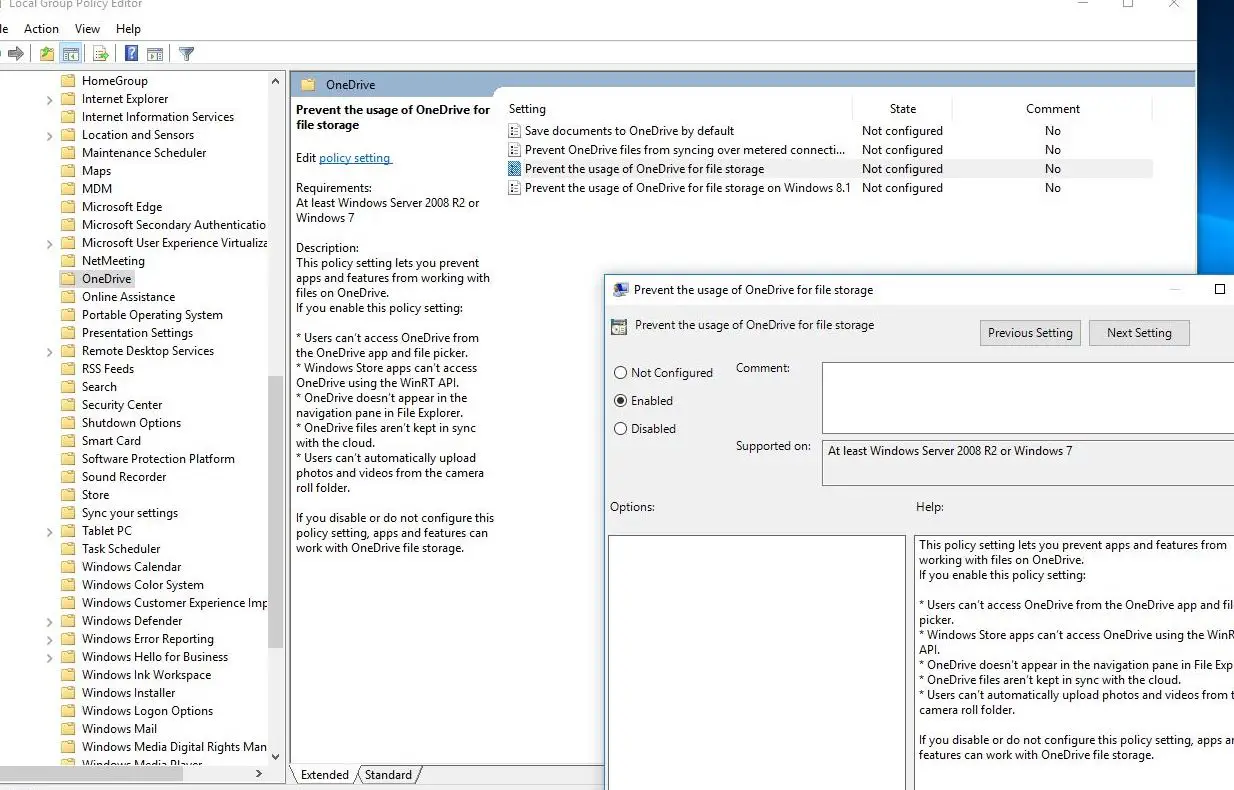Image resolution: width=1234 pixels, height=790 pixels.
Task: Select the Task Scheduler tree item
Action: point(121,549)
